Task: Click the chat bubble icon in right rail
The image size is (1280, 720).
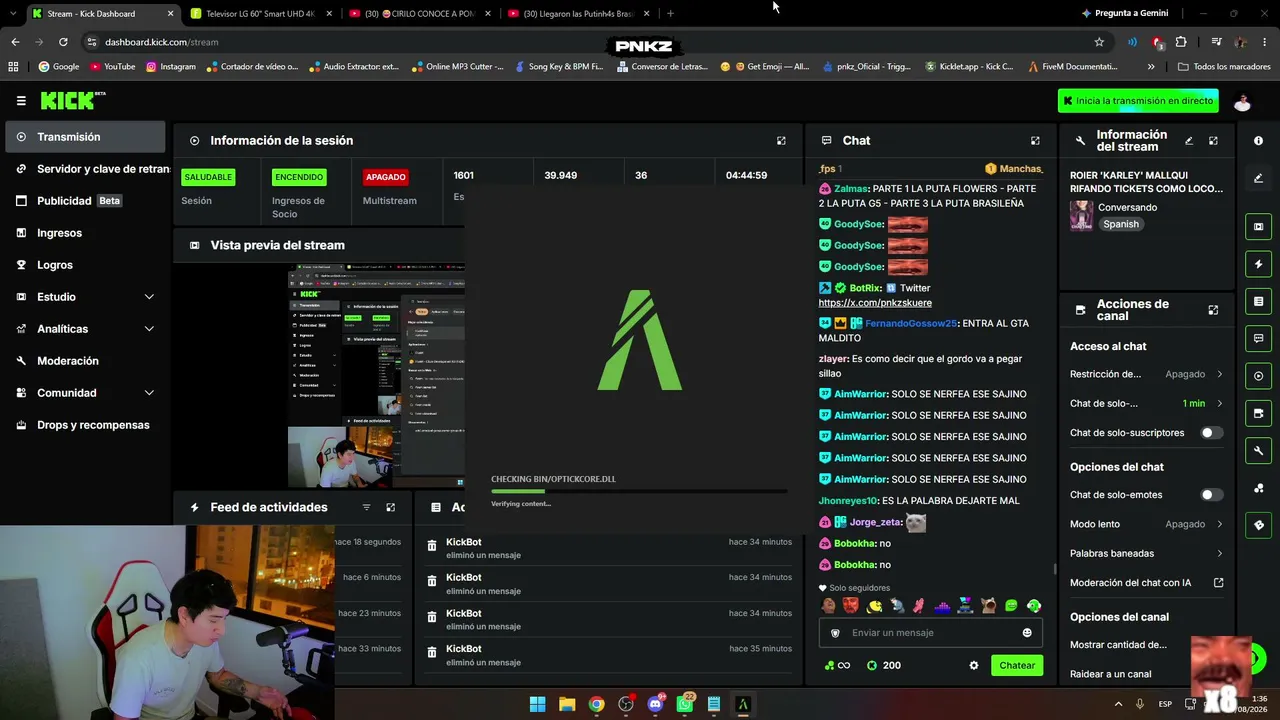Action: pyautogui.click(x=1258, y=338)
